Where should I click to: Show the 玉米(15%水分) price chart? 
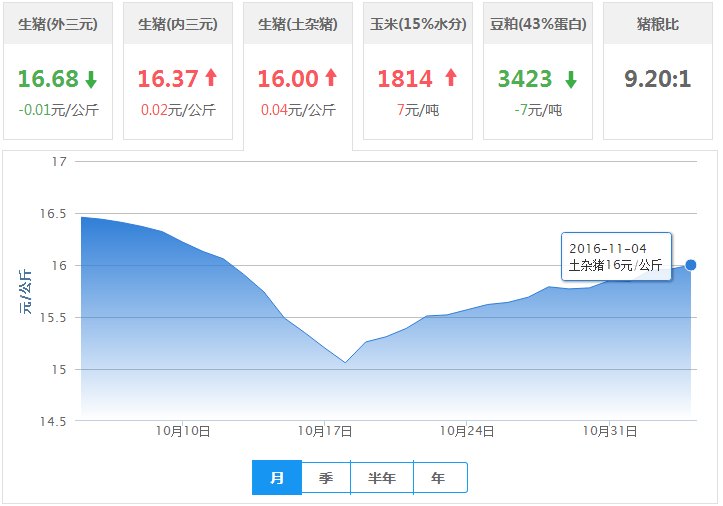tap(418, 24)
